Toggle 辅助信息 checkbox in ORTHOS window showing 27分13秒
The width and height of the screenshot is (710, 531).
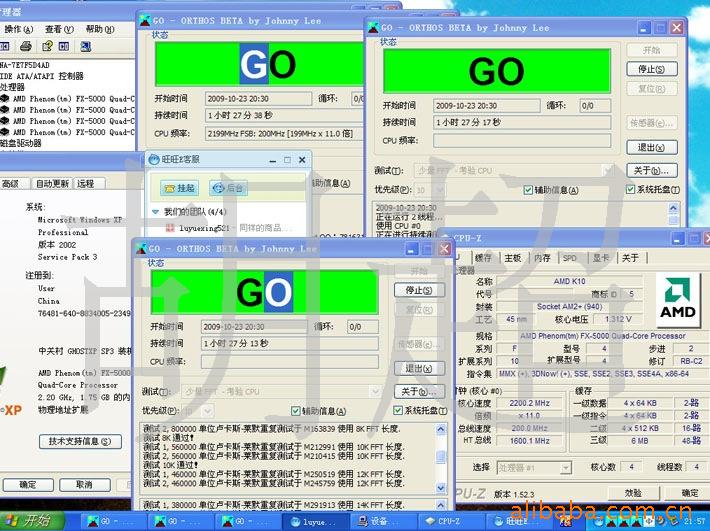tap(296, 411)
